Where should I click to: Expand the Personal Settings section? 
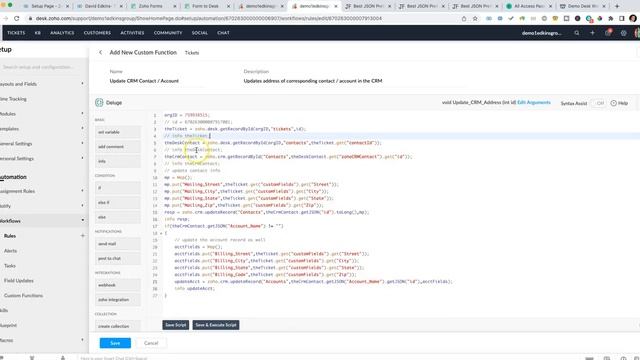pos(82,158)
